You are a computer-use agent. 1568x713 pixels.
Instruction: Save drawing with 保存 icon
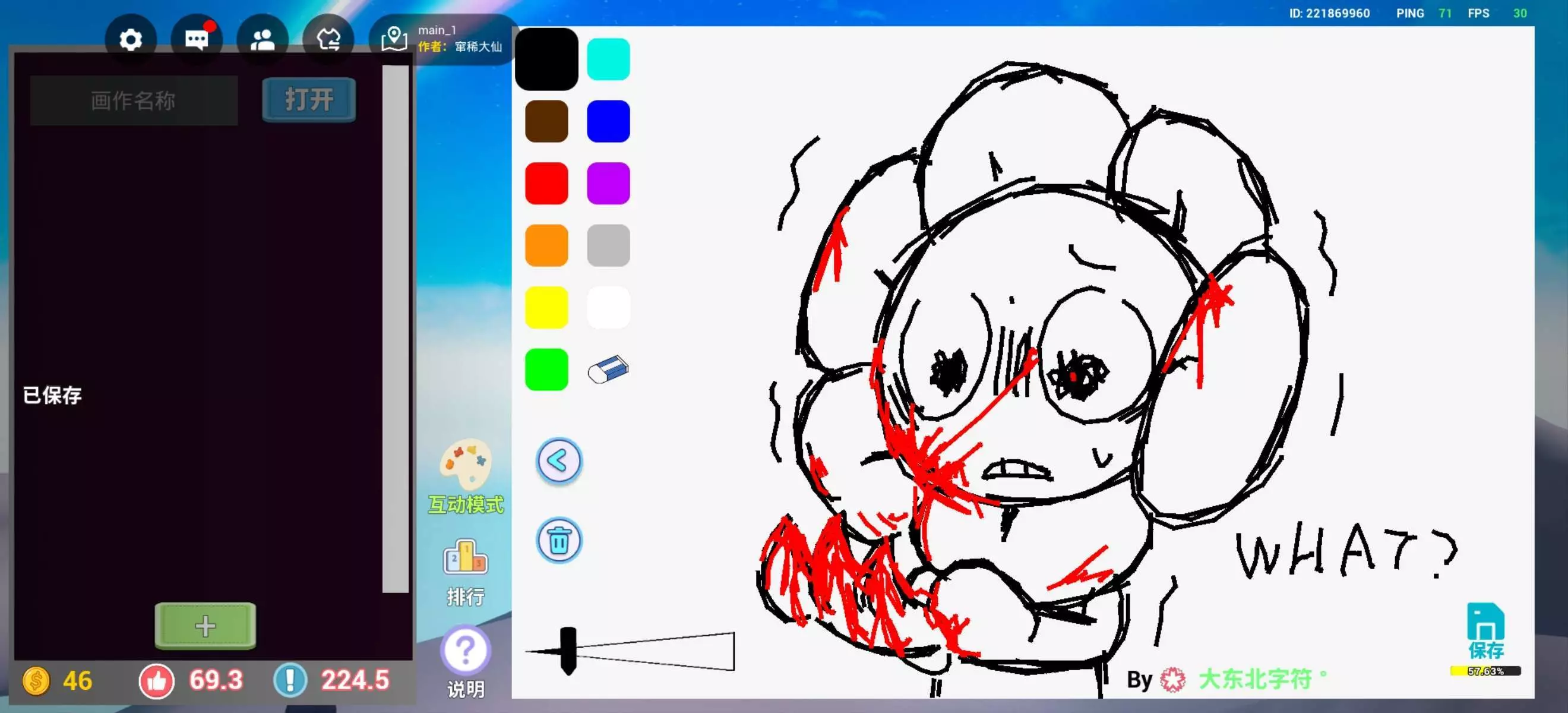click(x=1485, y=630)
